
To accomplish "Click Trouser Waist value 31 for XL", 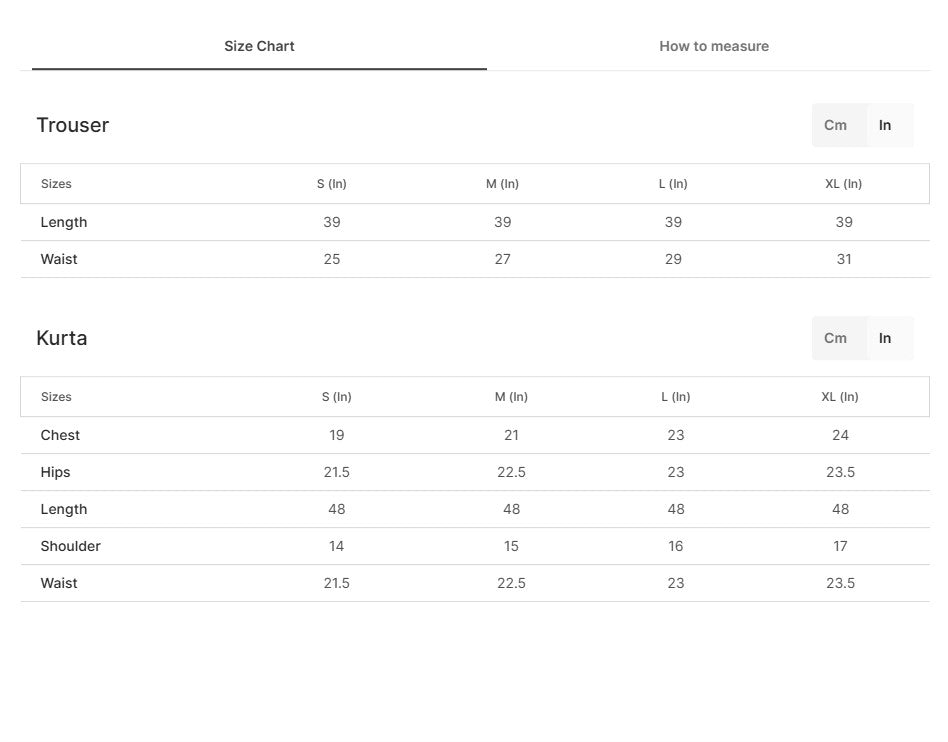I will (844, 259).
